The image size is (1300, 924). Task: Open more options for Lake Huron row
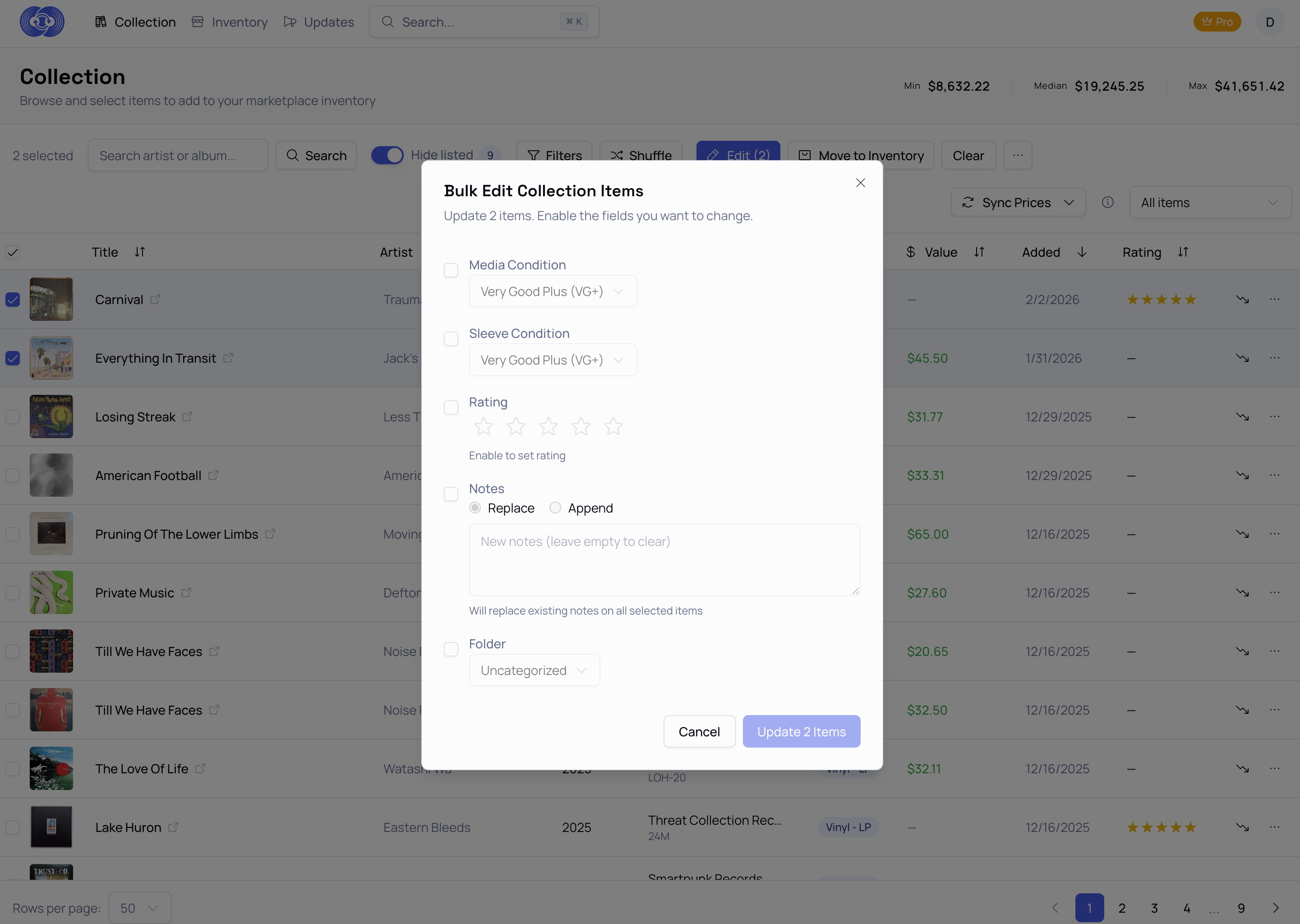1274,827
